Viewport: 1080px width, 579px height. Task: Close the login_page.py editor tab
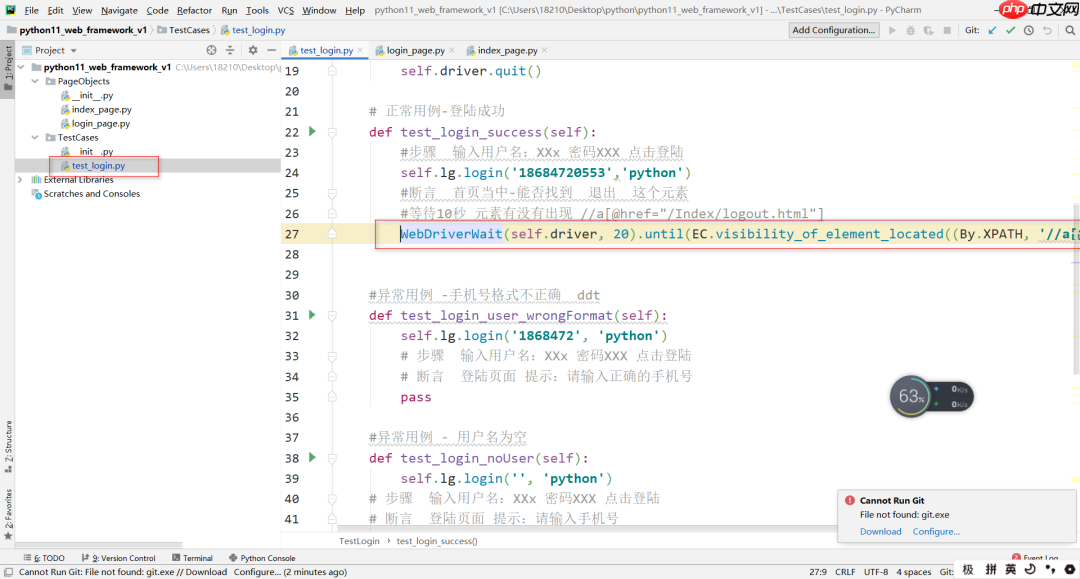[451, 50]
